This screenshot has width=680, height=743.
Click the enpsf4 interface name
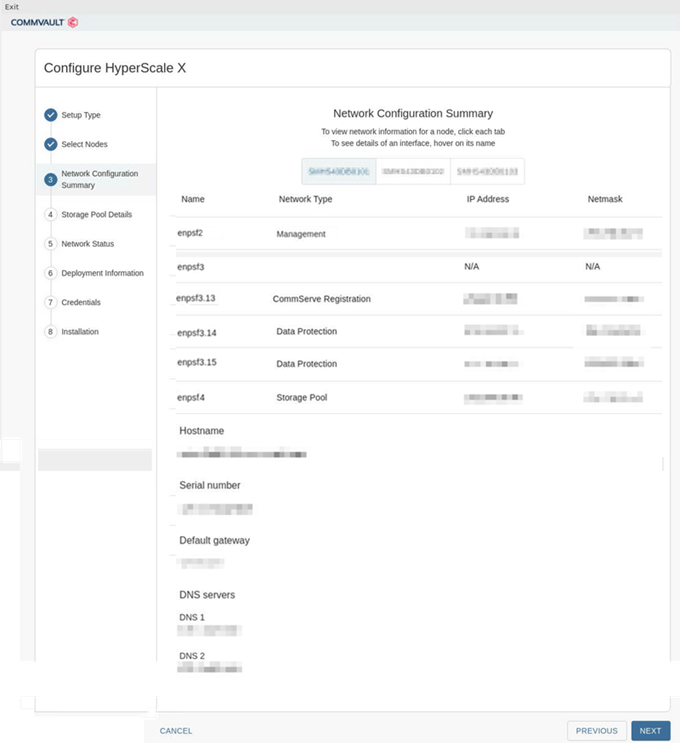190,398
